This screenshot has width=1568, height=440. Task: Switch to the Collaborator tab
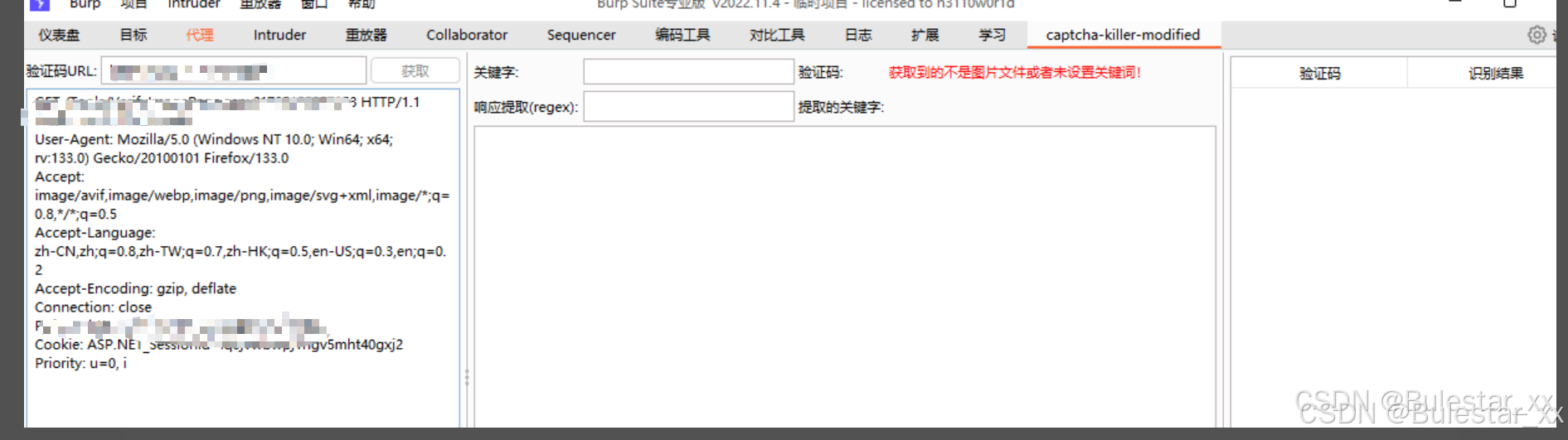coord(467,35)
